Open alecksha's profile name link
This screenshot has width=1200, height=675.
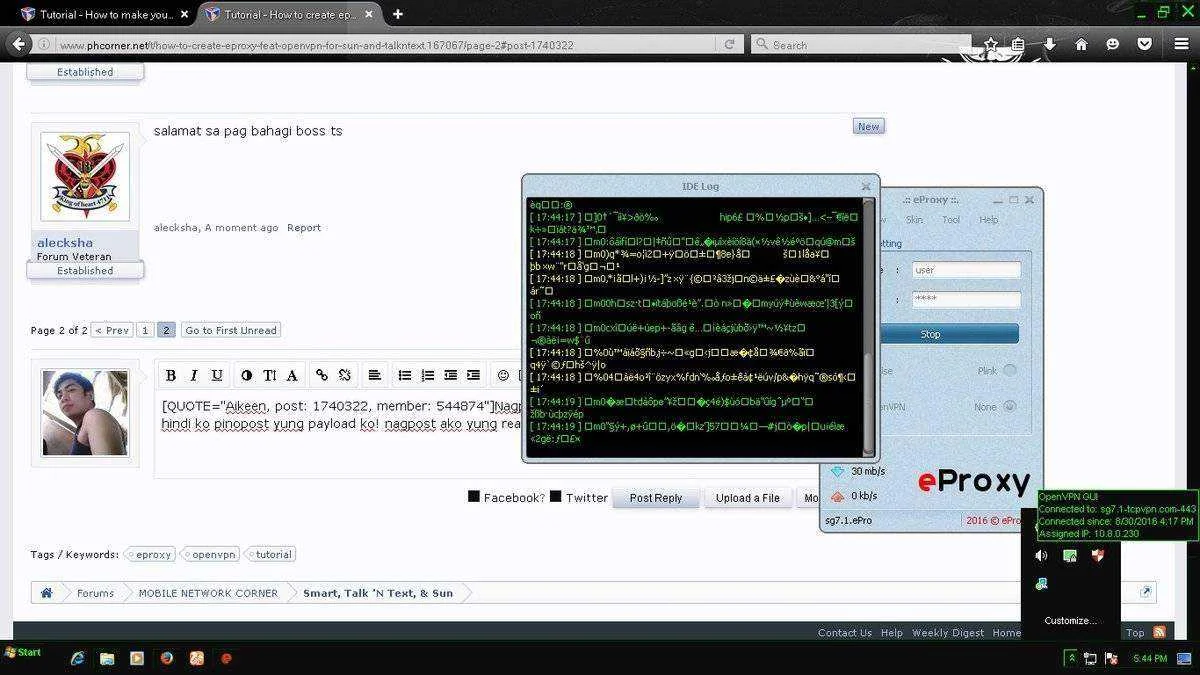click(x=65, y=243)
